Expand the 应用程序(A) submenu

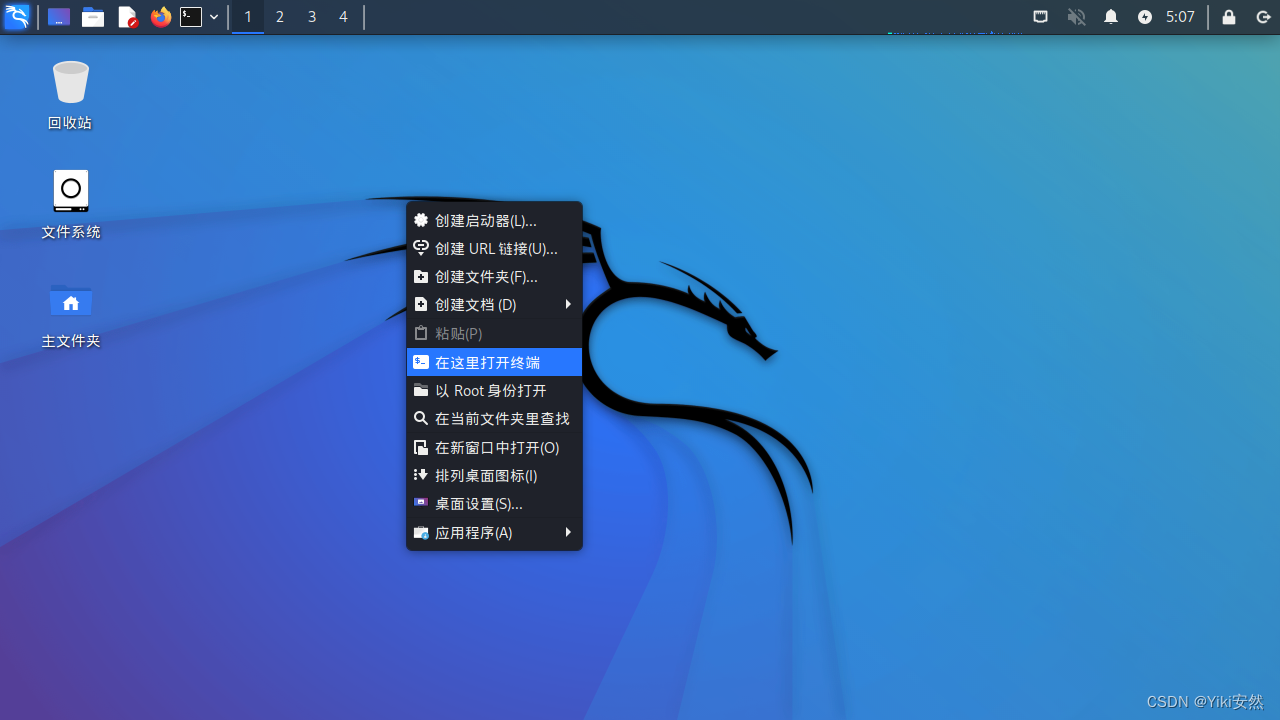494,532
